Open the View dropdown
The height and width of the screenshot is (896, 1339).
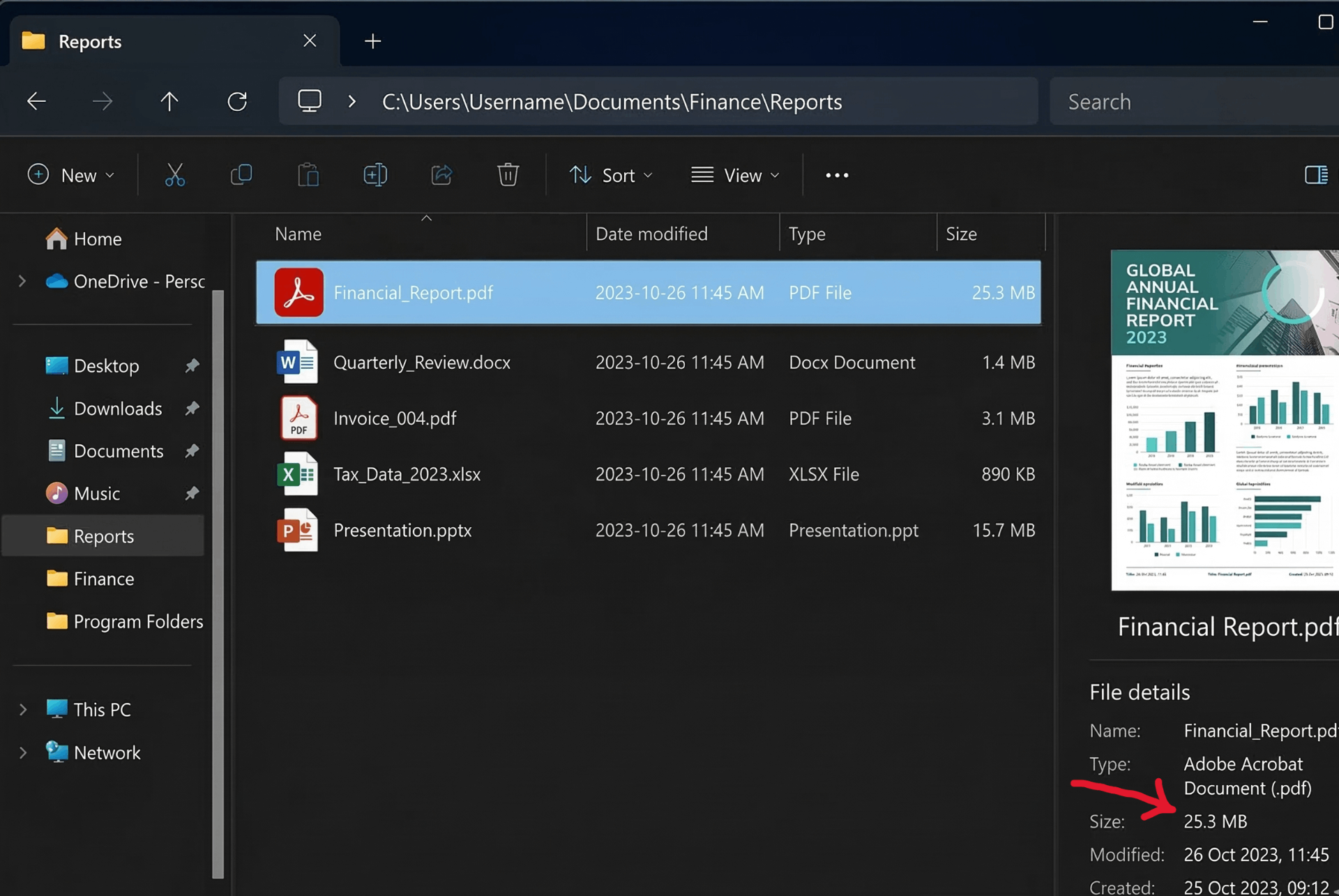click(x=736, y=175)
